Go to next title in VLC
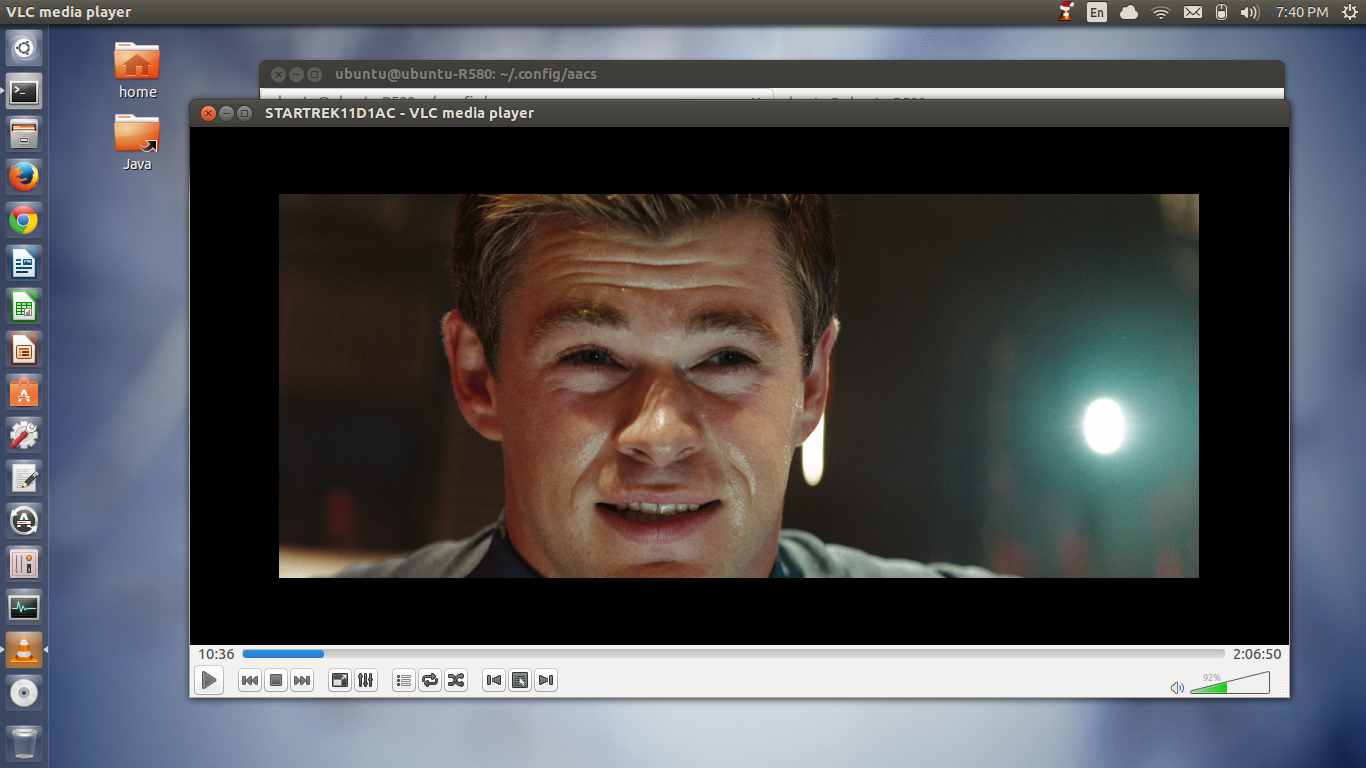This screenshot has height=768, width=1366. tap(546, 681)
